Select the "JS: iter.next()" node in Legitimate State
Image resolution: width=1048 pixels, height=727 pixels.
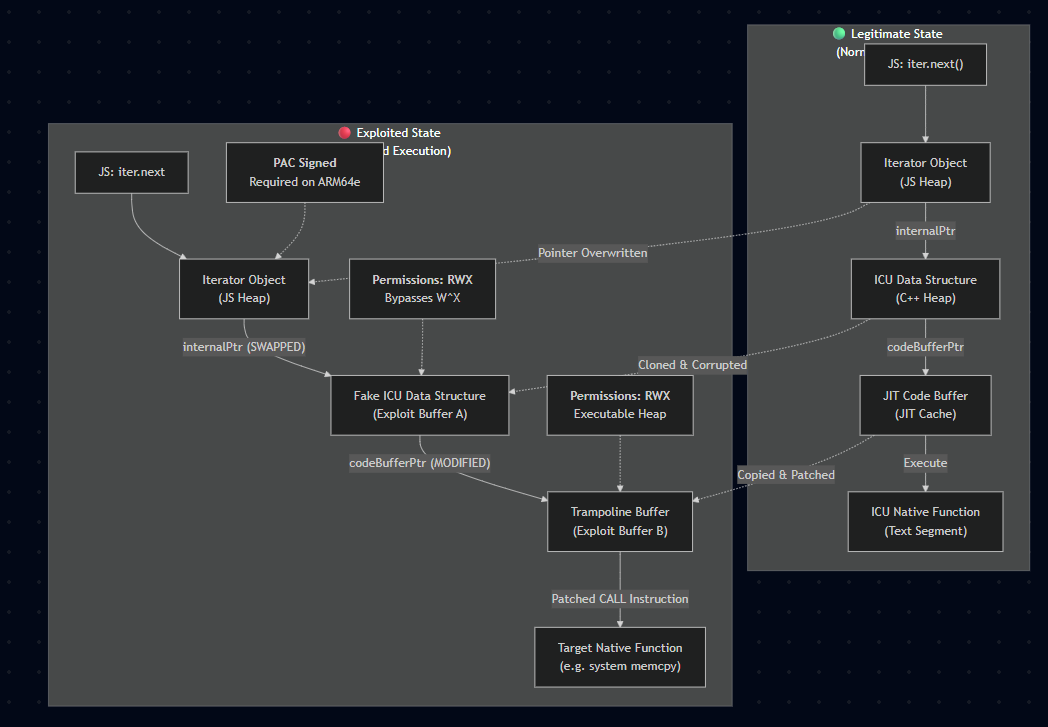[925, 64]
